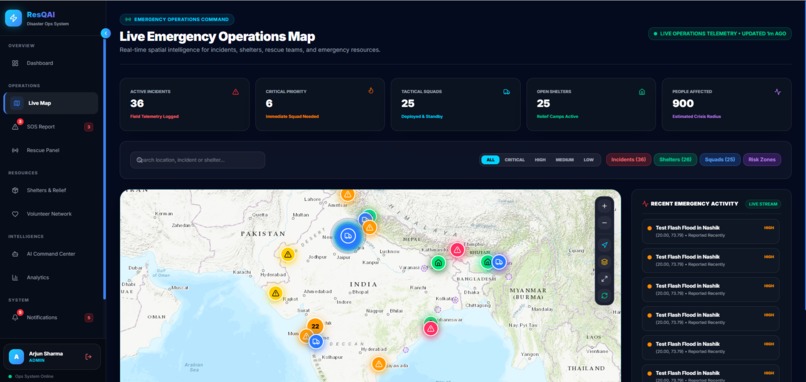This screenshot has height=382, width=806.
Task: Click the large blue squad cluster near Jaipur
Action: (x=347, y=236)
